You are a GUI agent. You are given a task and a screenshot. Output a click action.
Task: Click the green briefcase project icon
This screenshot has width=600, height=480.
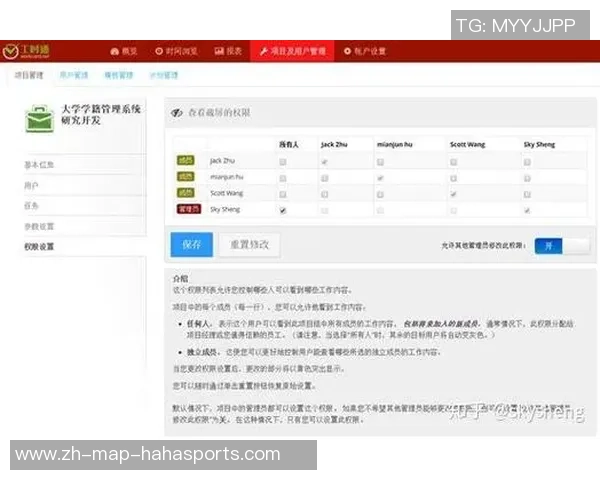click(x=39, y=119)
